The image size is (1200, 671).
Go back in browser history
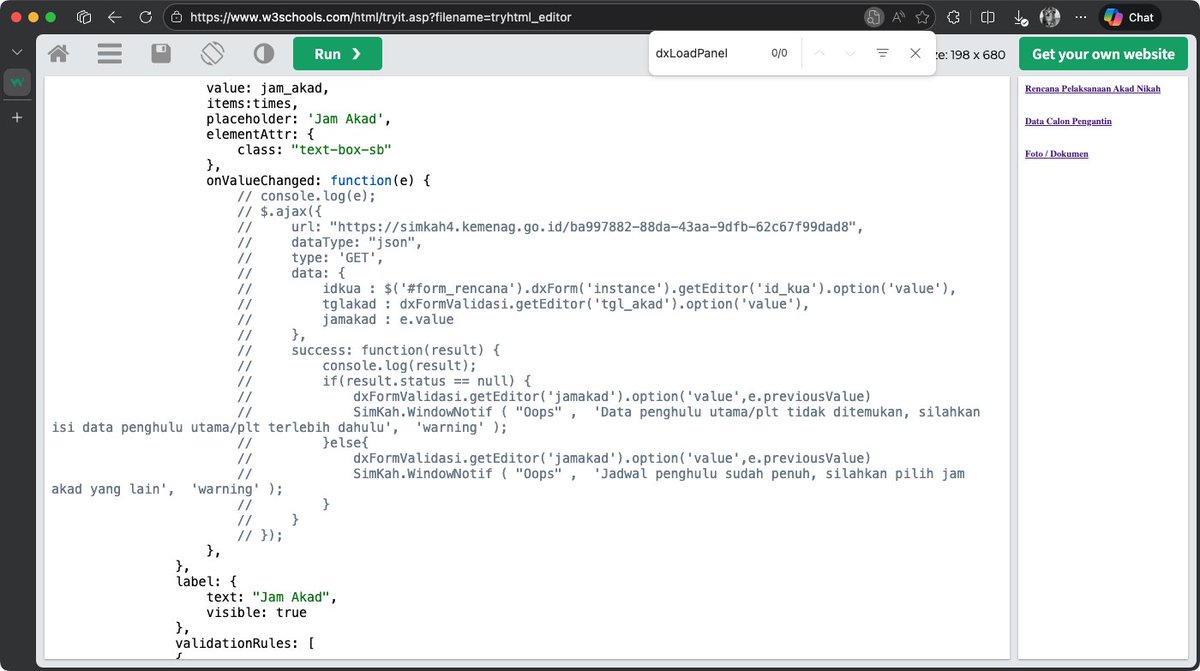[114, 17]
